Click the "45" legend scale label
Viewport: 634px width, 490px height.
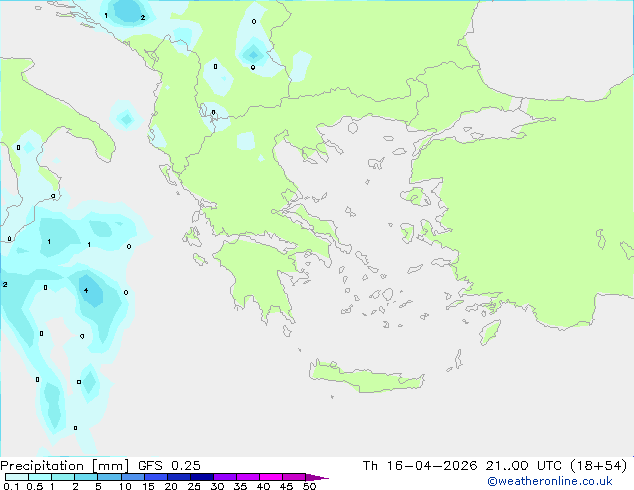[x=286, y=486]
